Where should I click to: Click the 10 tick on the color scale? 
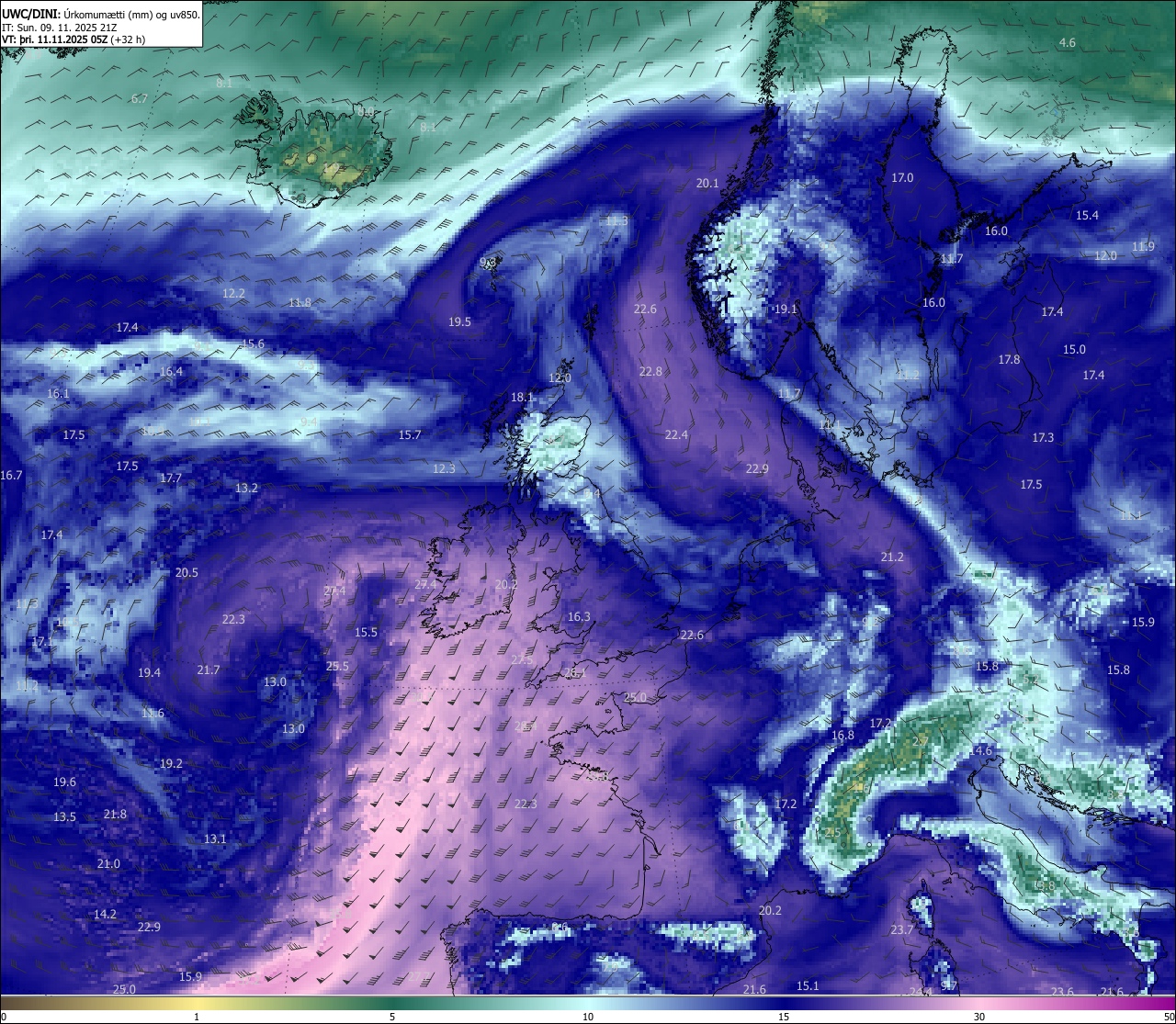point(587,1017)
